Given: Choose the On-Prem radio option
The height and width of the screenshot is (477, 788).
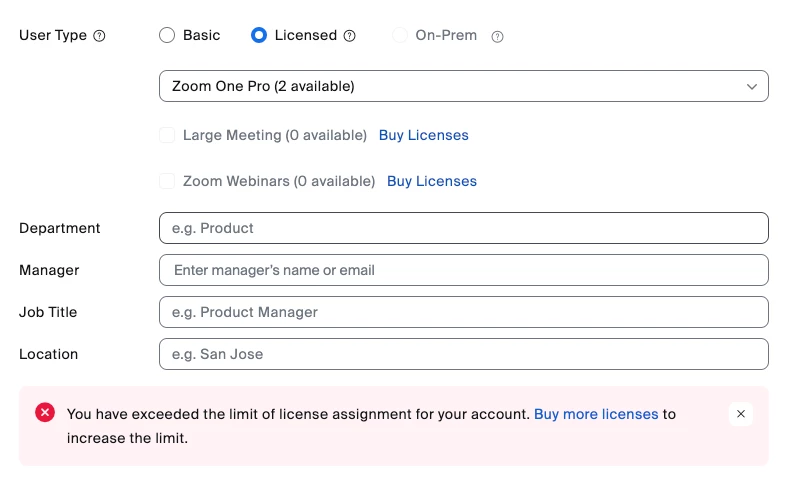Looking at the screenshot, I should [400, 35].
